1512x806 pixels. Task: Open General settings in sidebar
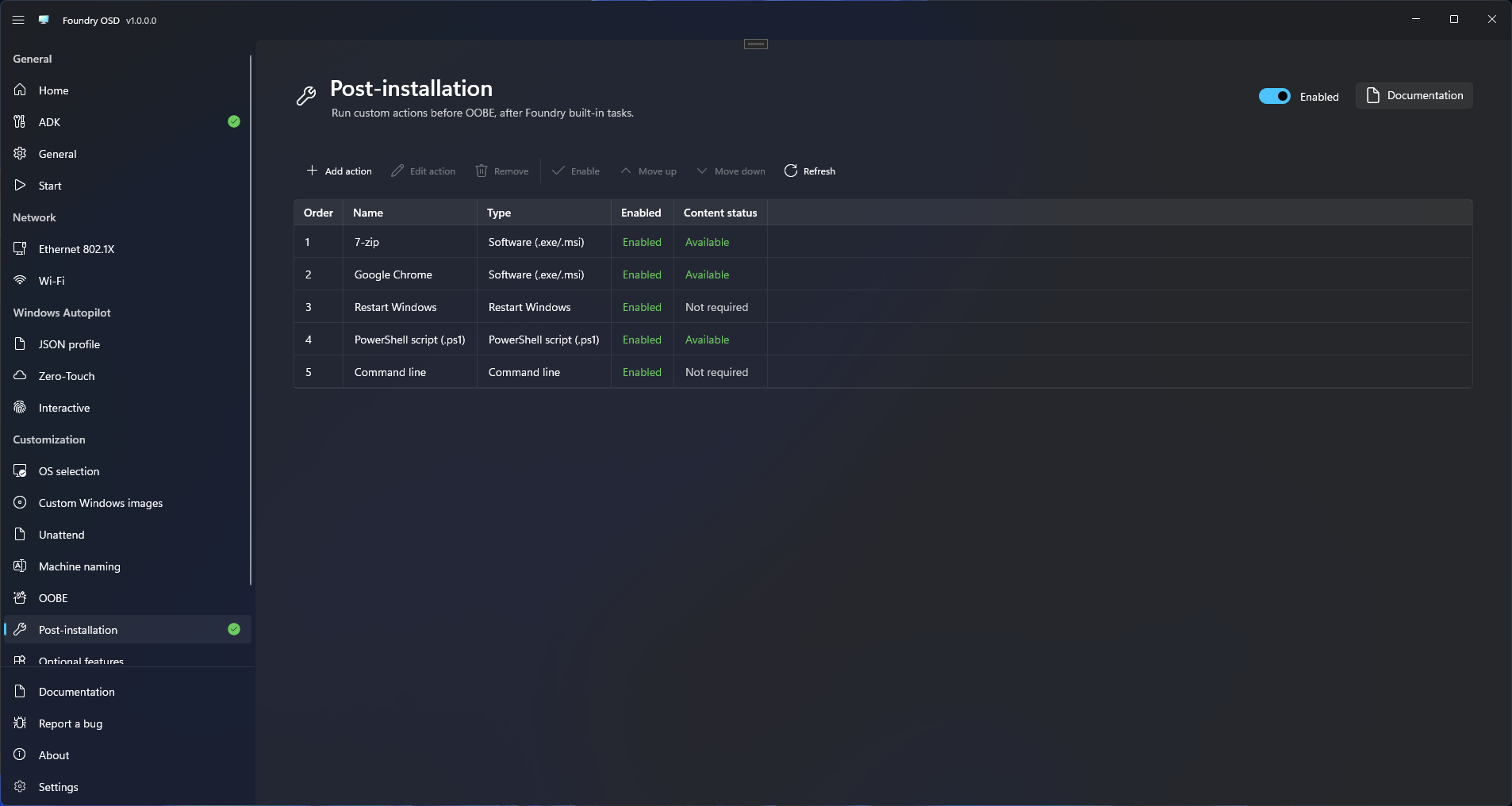127,154
